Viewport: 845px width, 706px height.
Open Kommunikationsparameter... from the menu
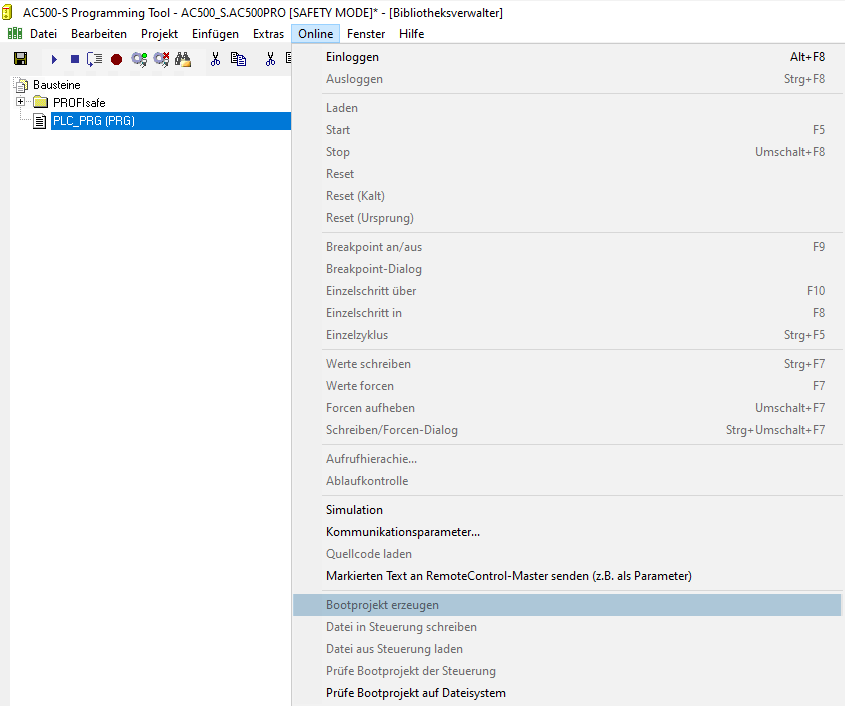coord(402,532)
